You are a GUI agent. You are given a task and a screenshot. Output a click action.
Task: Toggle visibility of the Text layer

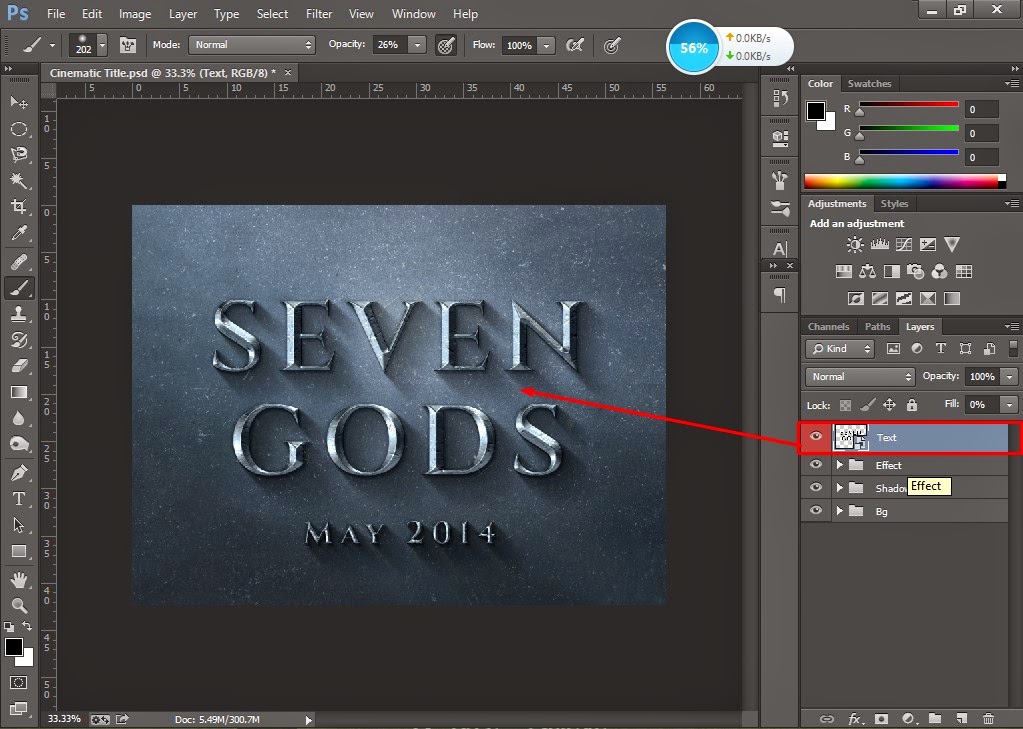tap(816, 437)
